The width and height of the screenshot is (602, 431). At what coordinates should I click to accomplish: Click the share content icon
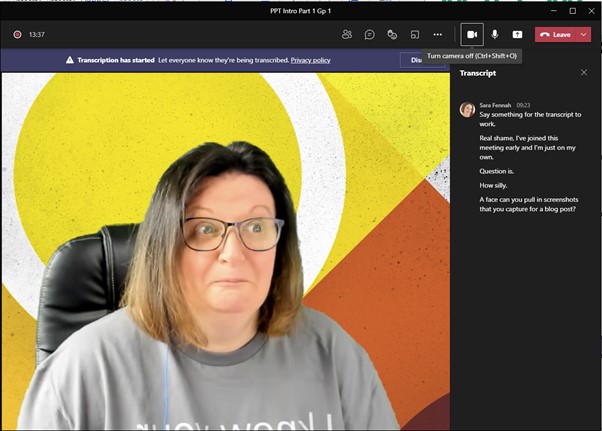[x=517, y=34]
